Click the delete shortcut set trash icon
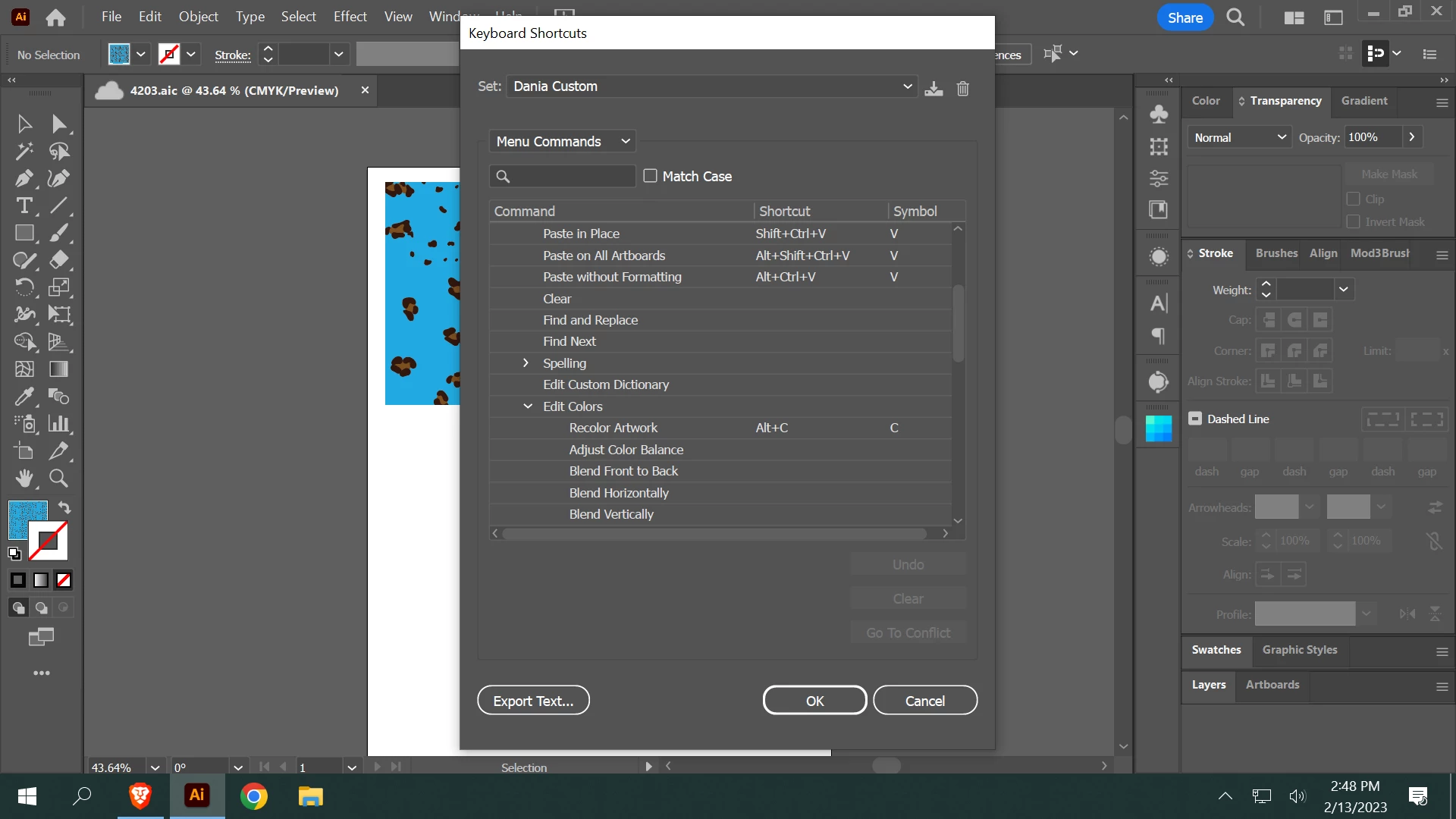This screenshot has height=819, width=1456. coord(962,89)
